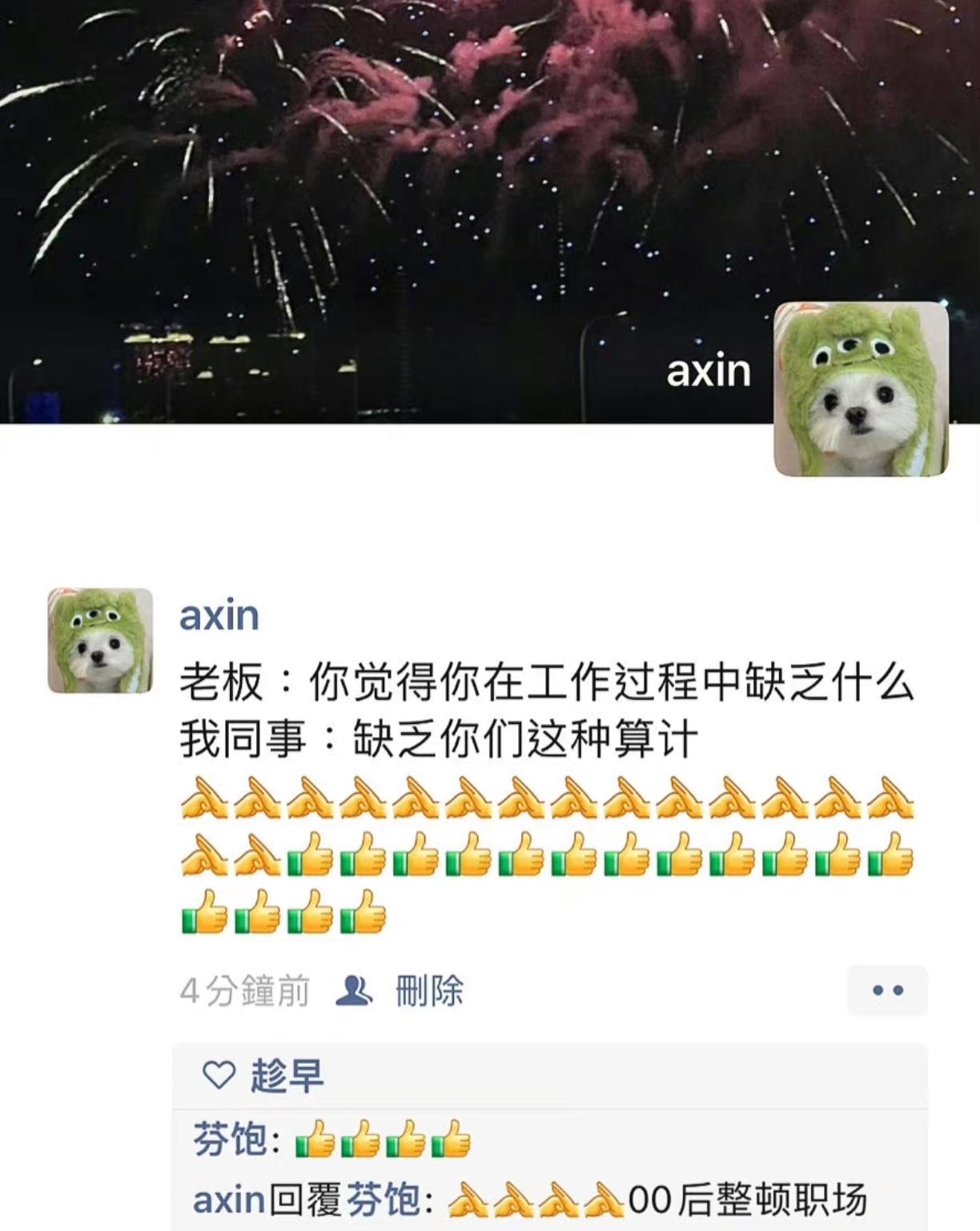This screenshot has width=980, height=1231.
Task: Click the people visibility icon beside 刪除
Action: 354,991
